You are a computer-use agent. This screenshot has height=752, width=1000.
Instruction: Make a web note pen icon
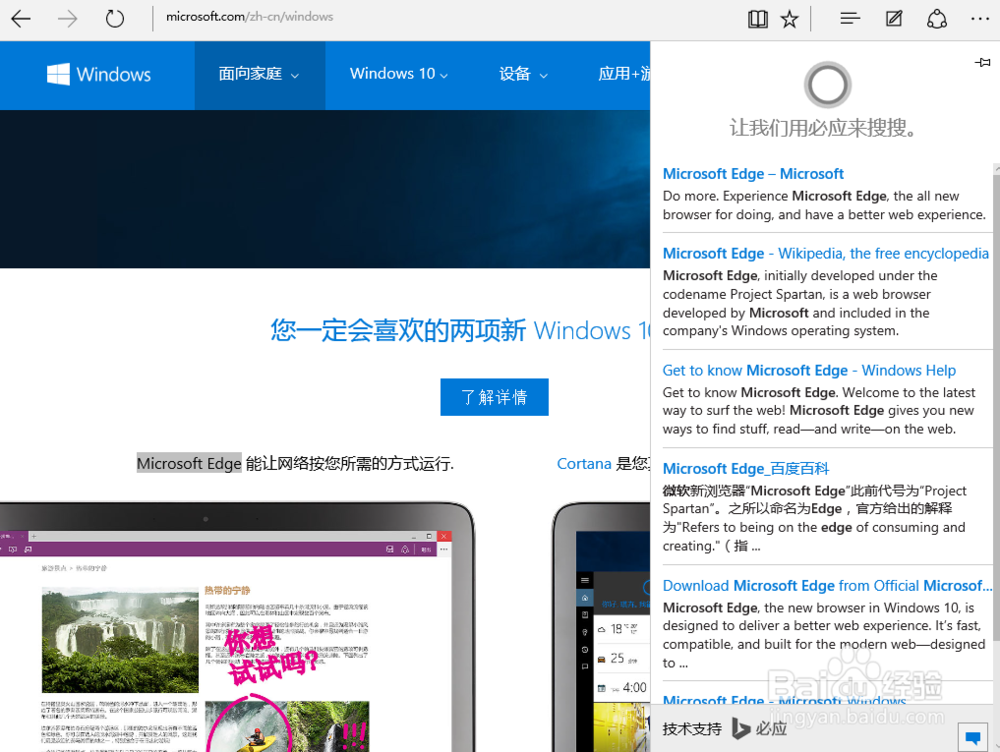pos(894,18)
